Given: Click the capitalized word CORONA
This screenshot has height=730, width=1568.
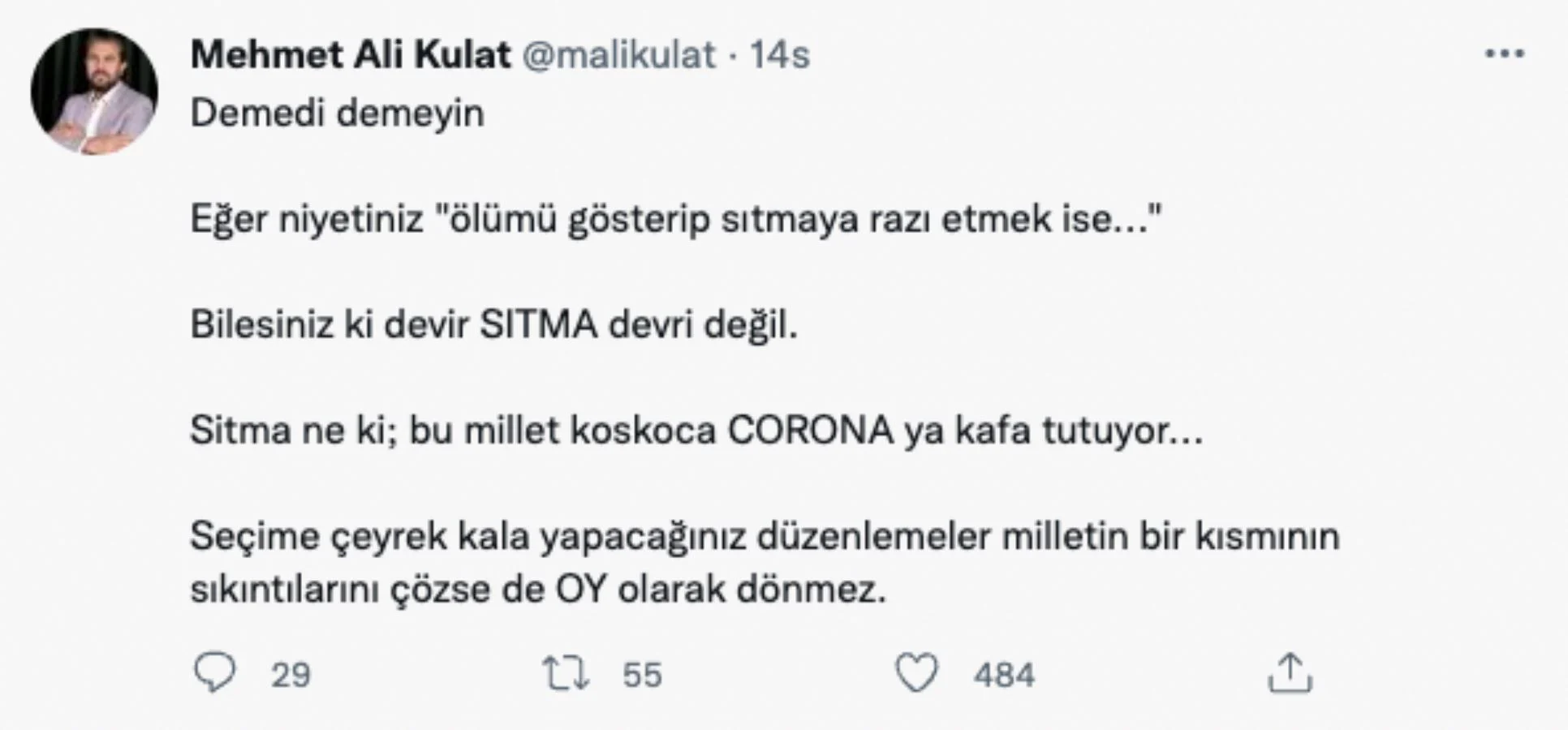Looking at the screenshot, I should point(810,431).
